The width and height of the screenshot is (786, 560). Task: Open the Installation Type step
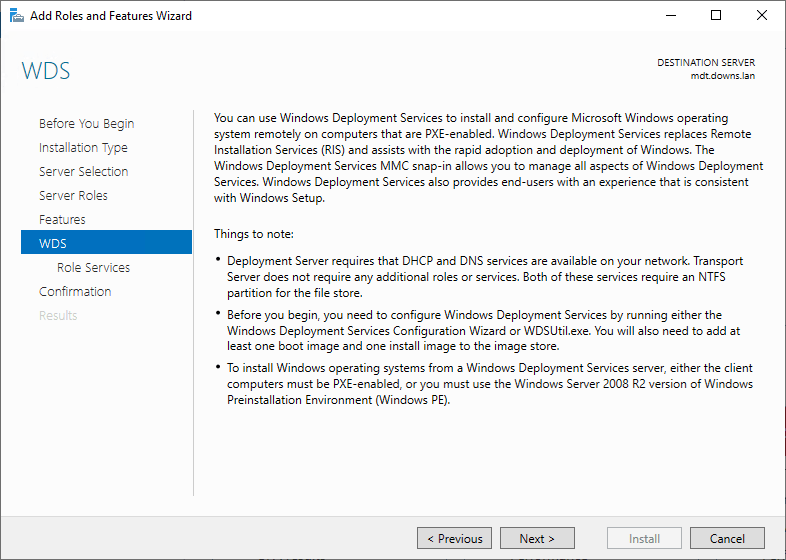pyautogui.click(x=83, y=148)
